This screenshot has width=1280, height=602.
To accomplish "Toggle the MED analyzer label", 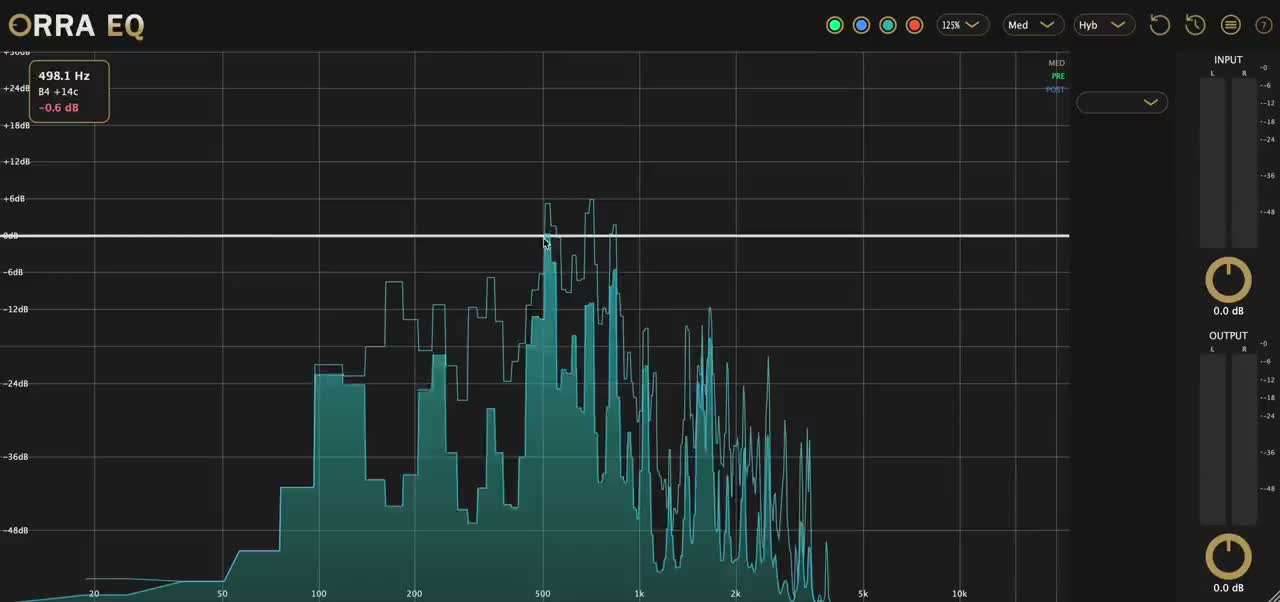I will pyautogui.click(x=1056, y=63).
